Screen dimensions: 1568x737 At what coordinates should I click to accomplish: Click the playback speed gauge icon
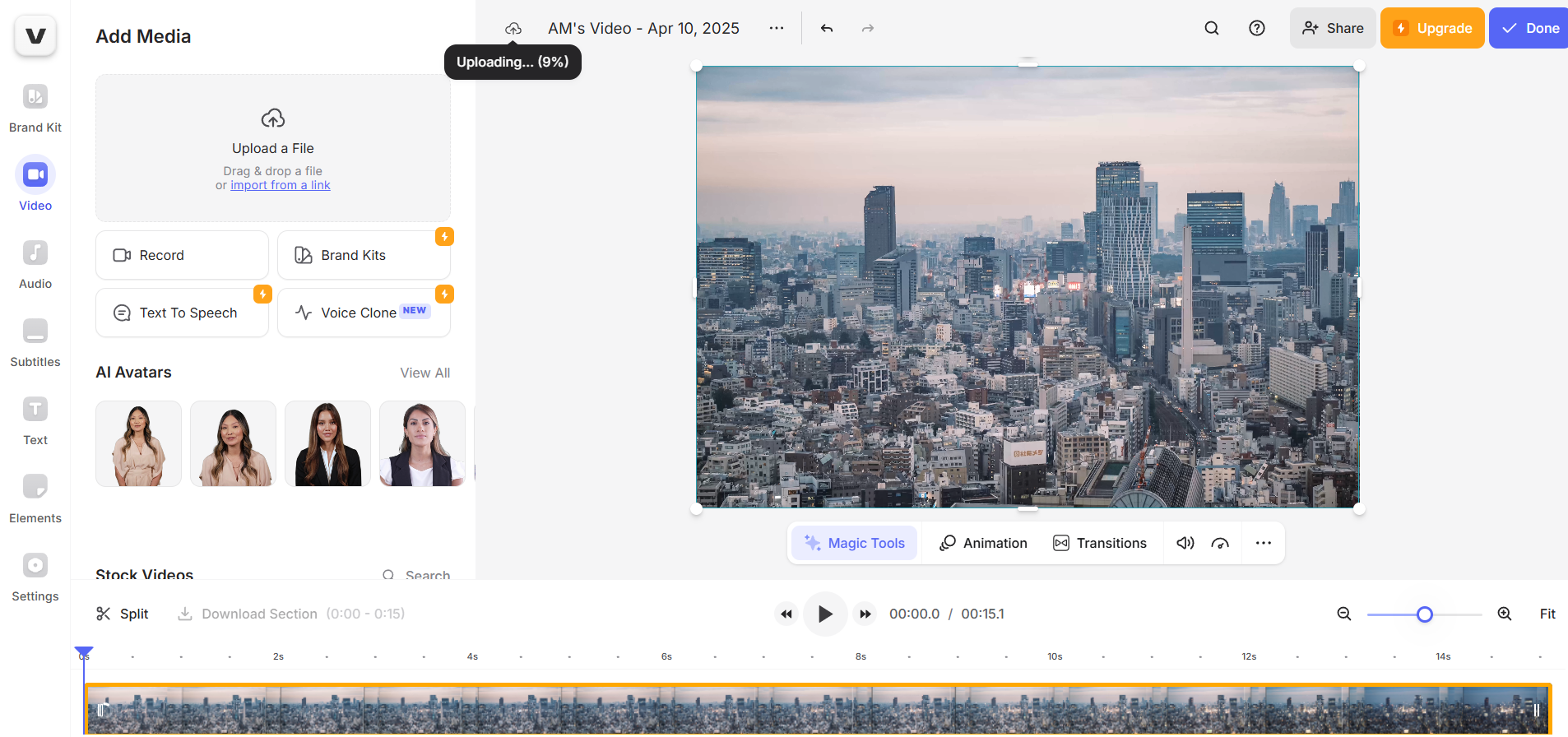(x=1220, y=543)
